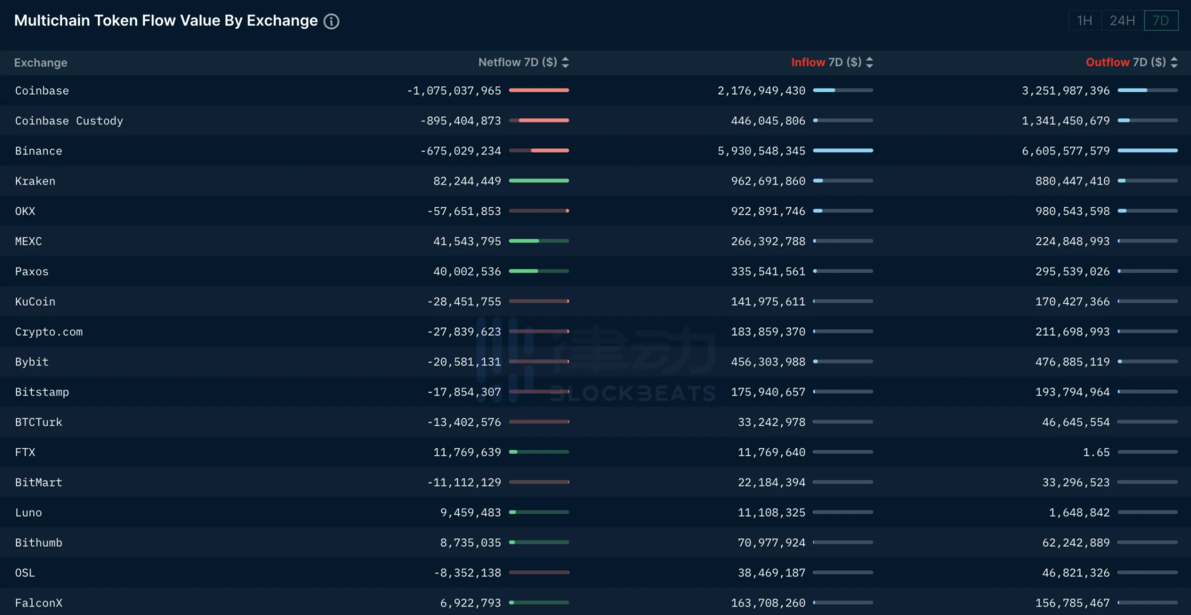Click Binance blue outflow bar
Screen dimensions: 1191x615
tap(1148, 150)
